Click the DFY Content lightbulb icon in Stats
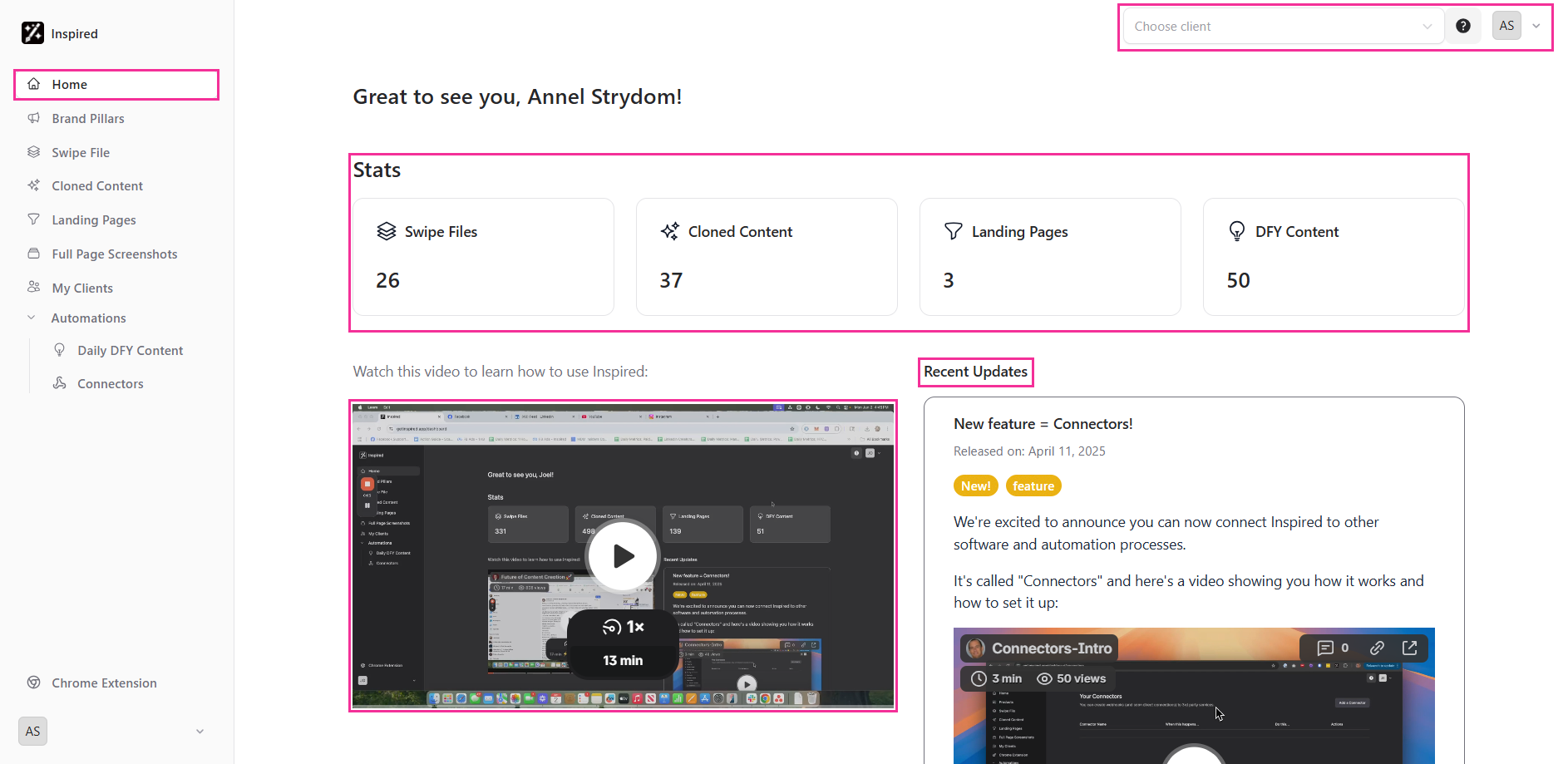1568x764 pixels. click(1237, 231)
